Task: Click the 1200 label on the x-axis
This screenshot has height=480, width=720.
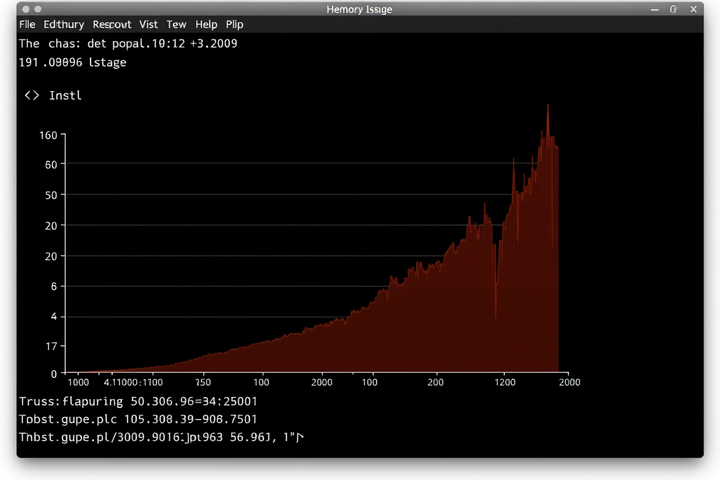Action: click(x=505, y=382)
